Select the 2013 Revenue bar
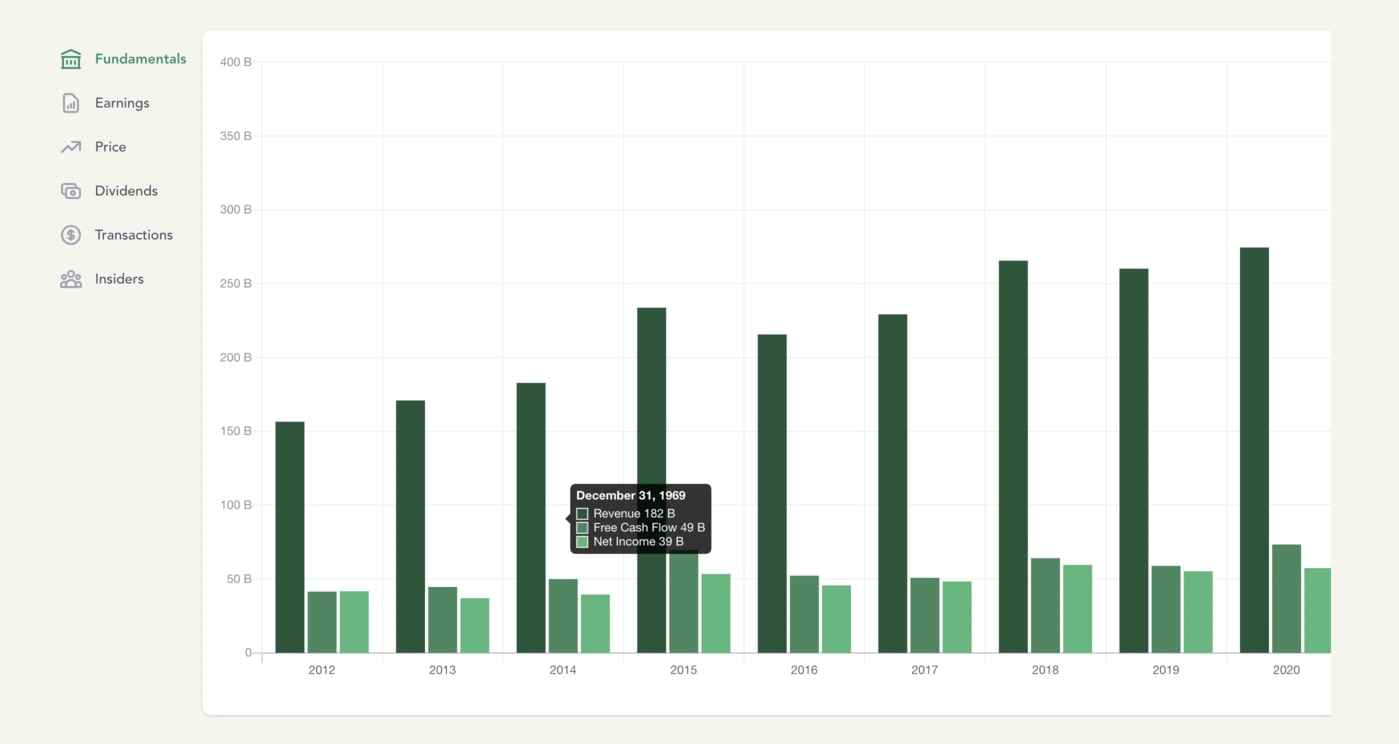 tap(410, 527)
